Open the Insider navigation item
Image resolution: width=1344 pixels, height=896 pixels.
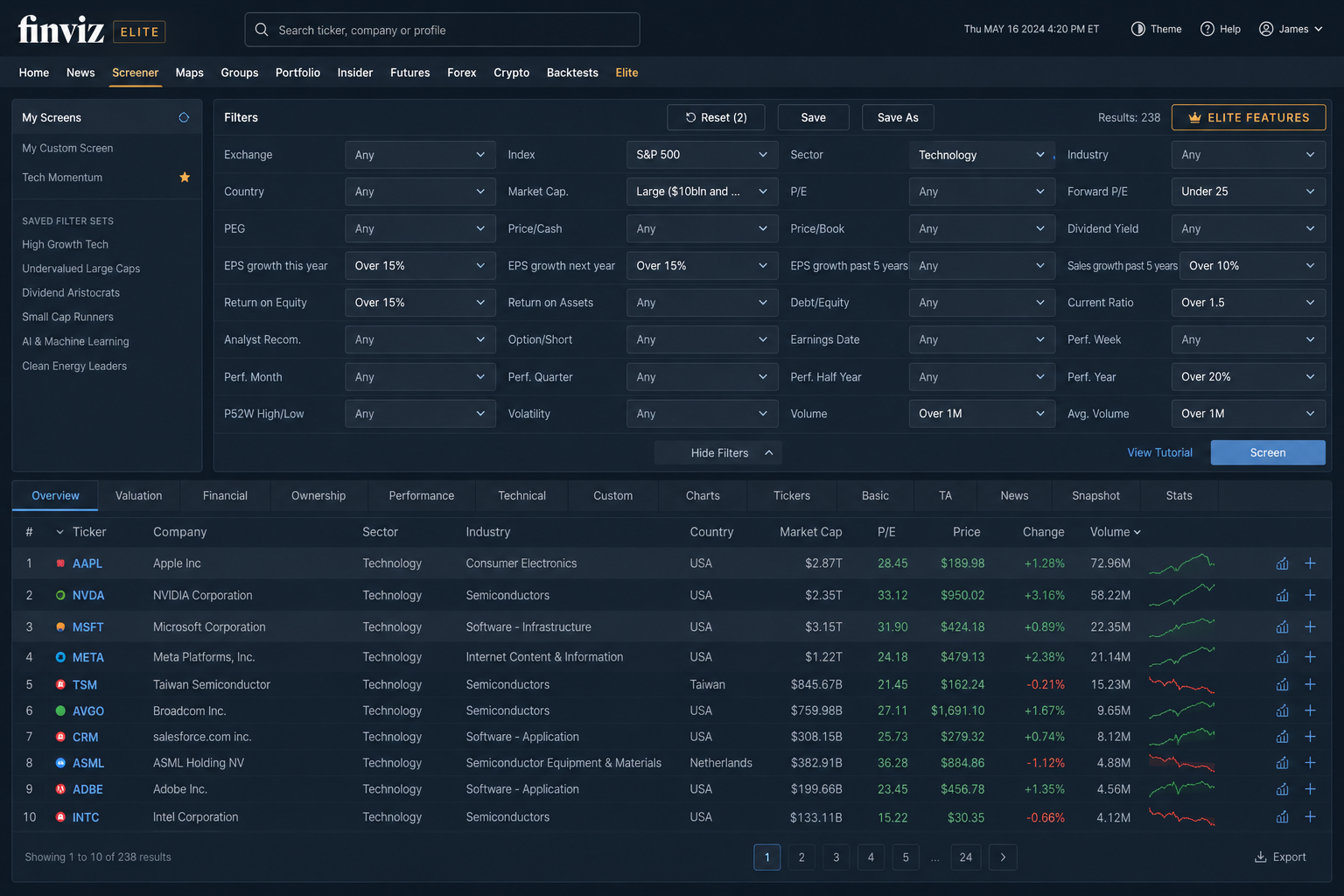[355, 73]
